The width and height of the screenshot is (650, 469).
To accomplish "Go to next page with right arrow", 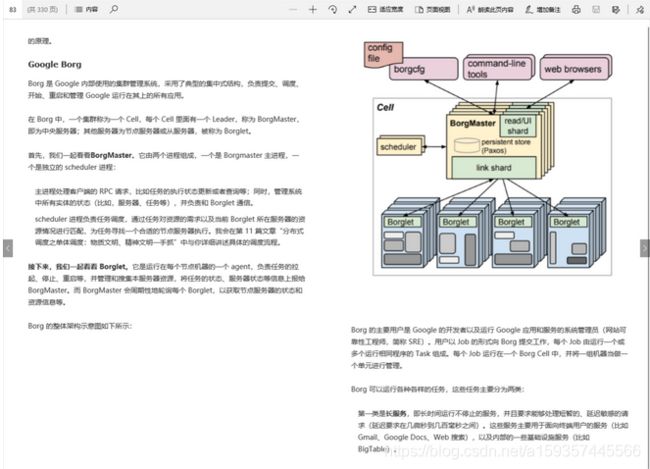I will point(645,248).
